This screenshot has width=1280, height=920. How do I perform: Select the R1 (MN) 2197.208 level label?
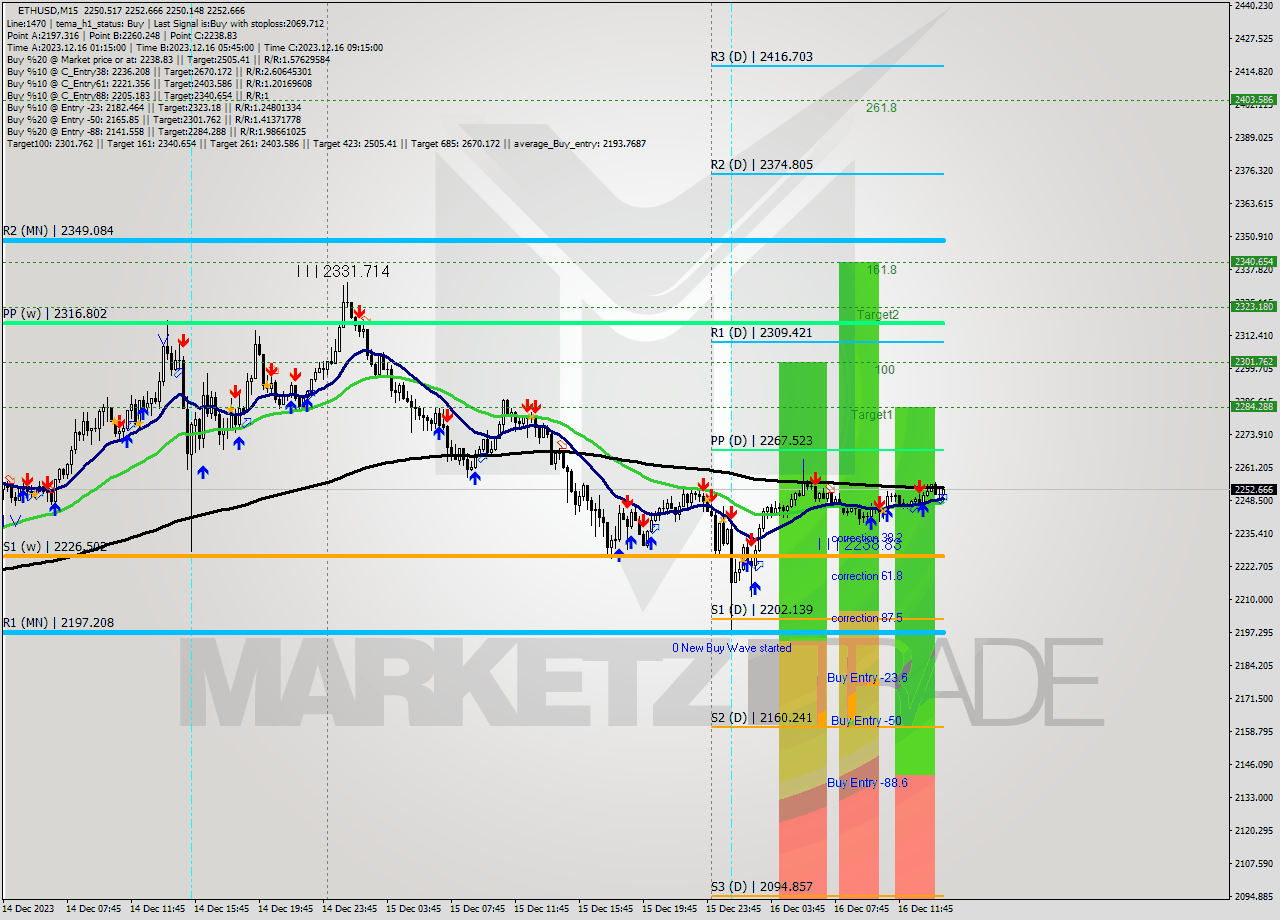tap(58, 622)
